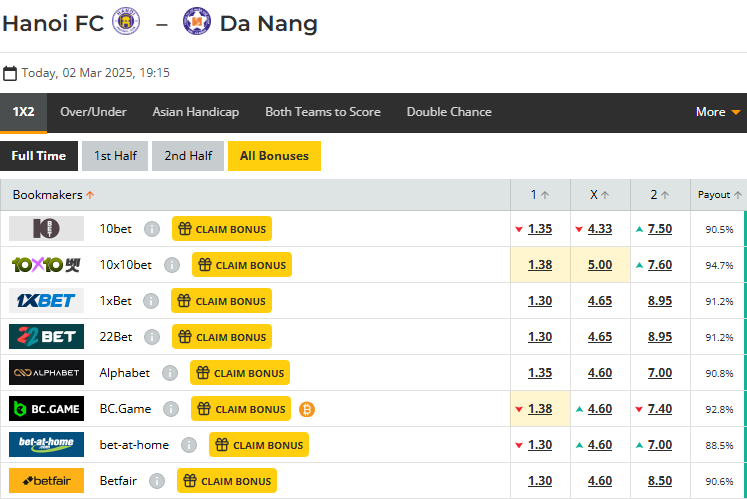747x499 pixels.
Task: Click the info icon next to Alphabet
Action: [x=170, y=373]
